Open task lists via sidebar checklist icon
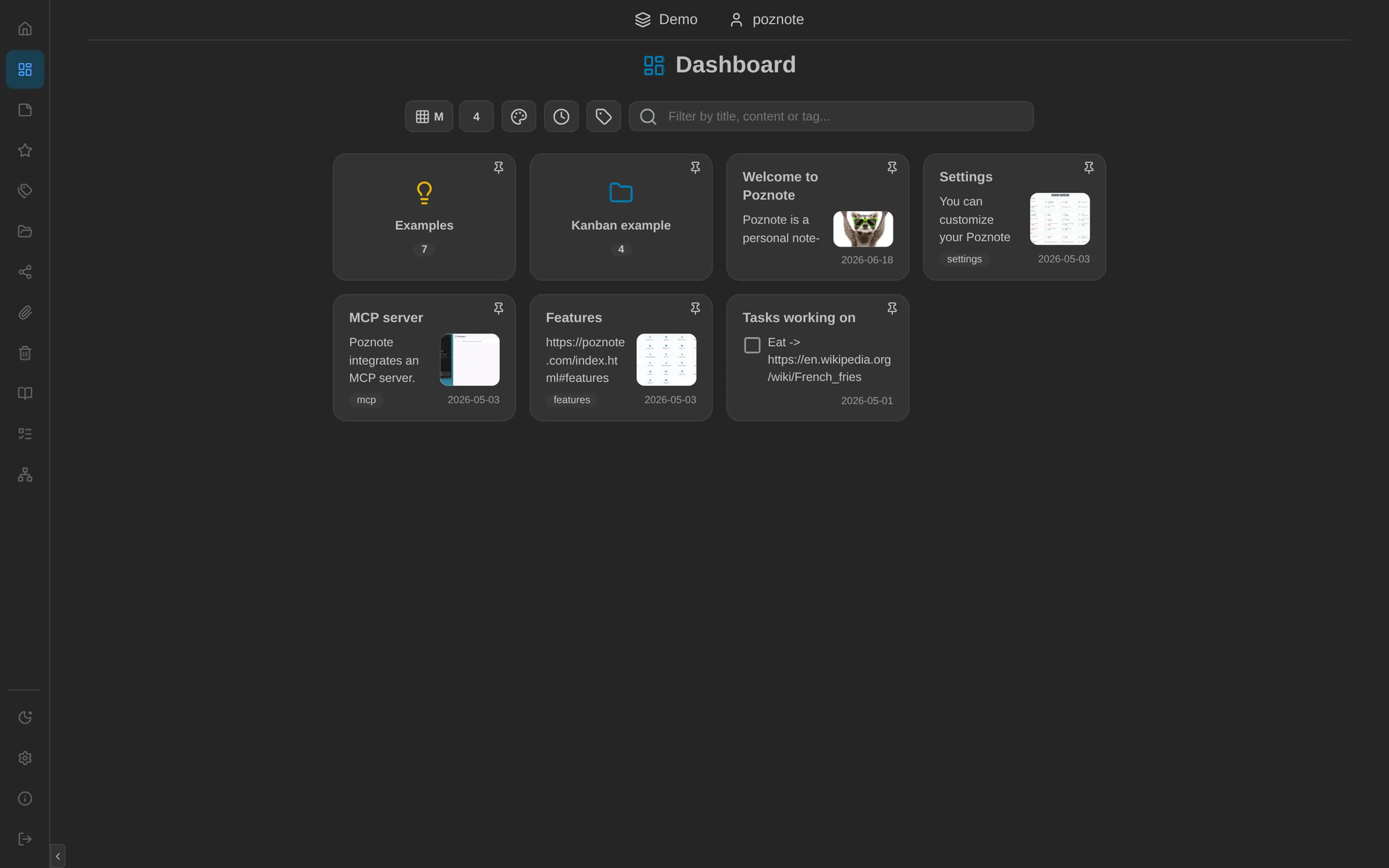The image size is (1389, 868). pos(25,434)
